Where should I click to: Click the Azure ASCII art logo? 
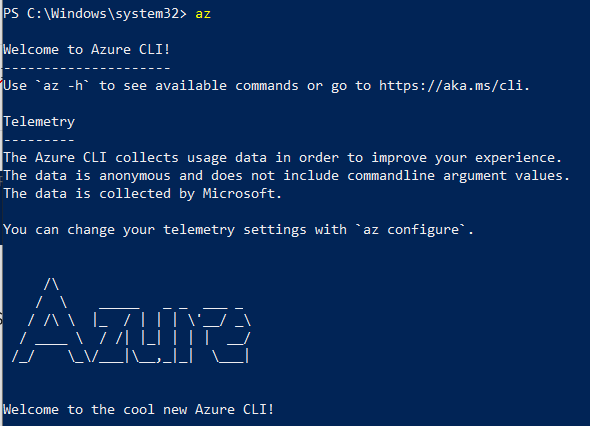[x=131, y=321]
